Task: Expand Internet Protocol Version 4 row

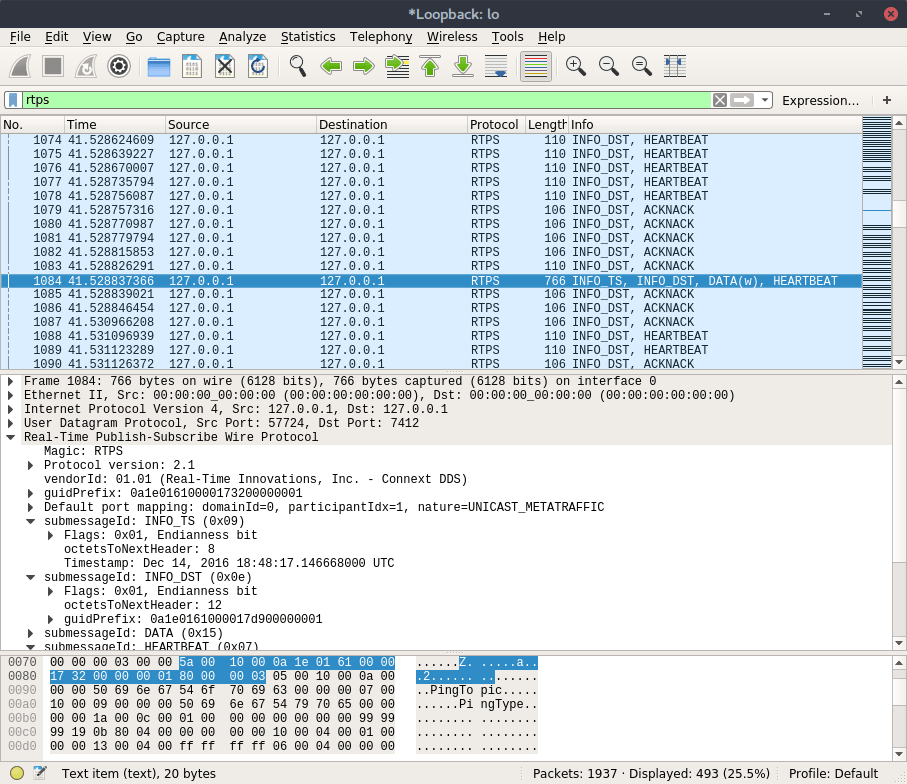Action: click(10, 409)
